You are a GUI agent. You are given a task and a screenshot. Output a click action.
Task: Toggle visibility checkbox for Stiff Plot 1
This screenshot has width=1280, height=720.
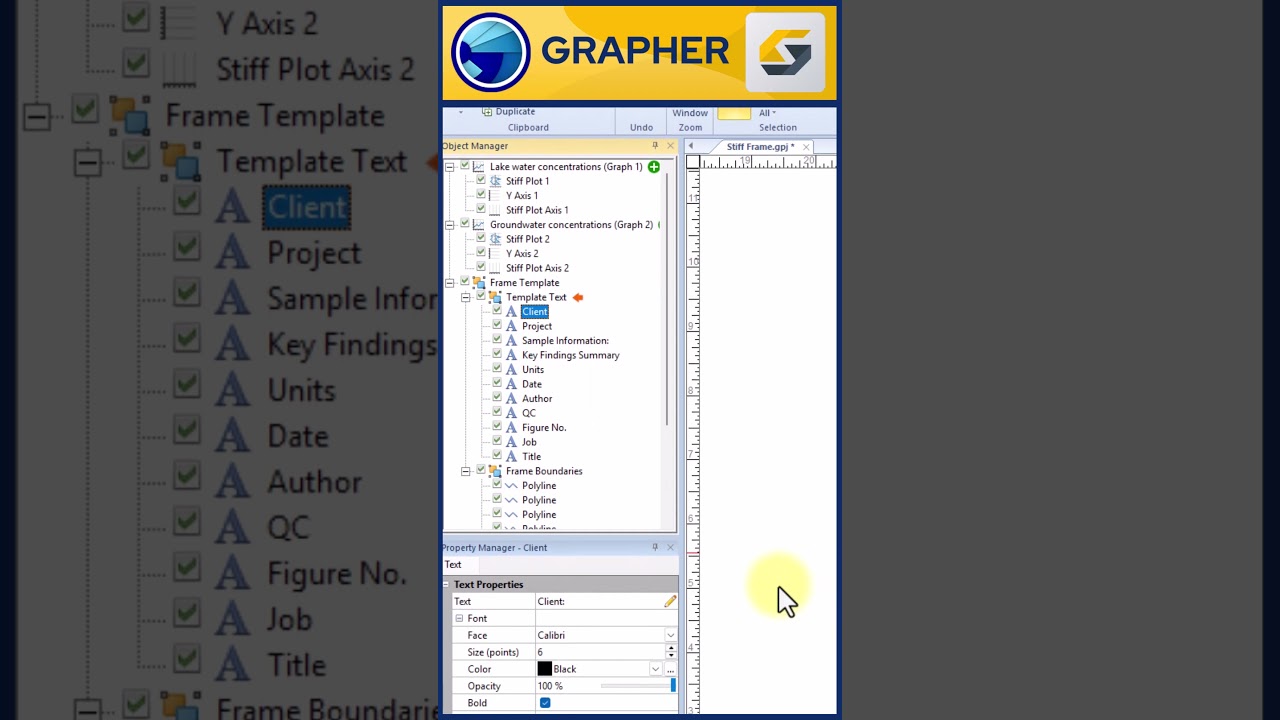point(481,181)
